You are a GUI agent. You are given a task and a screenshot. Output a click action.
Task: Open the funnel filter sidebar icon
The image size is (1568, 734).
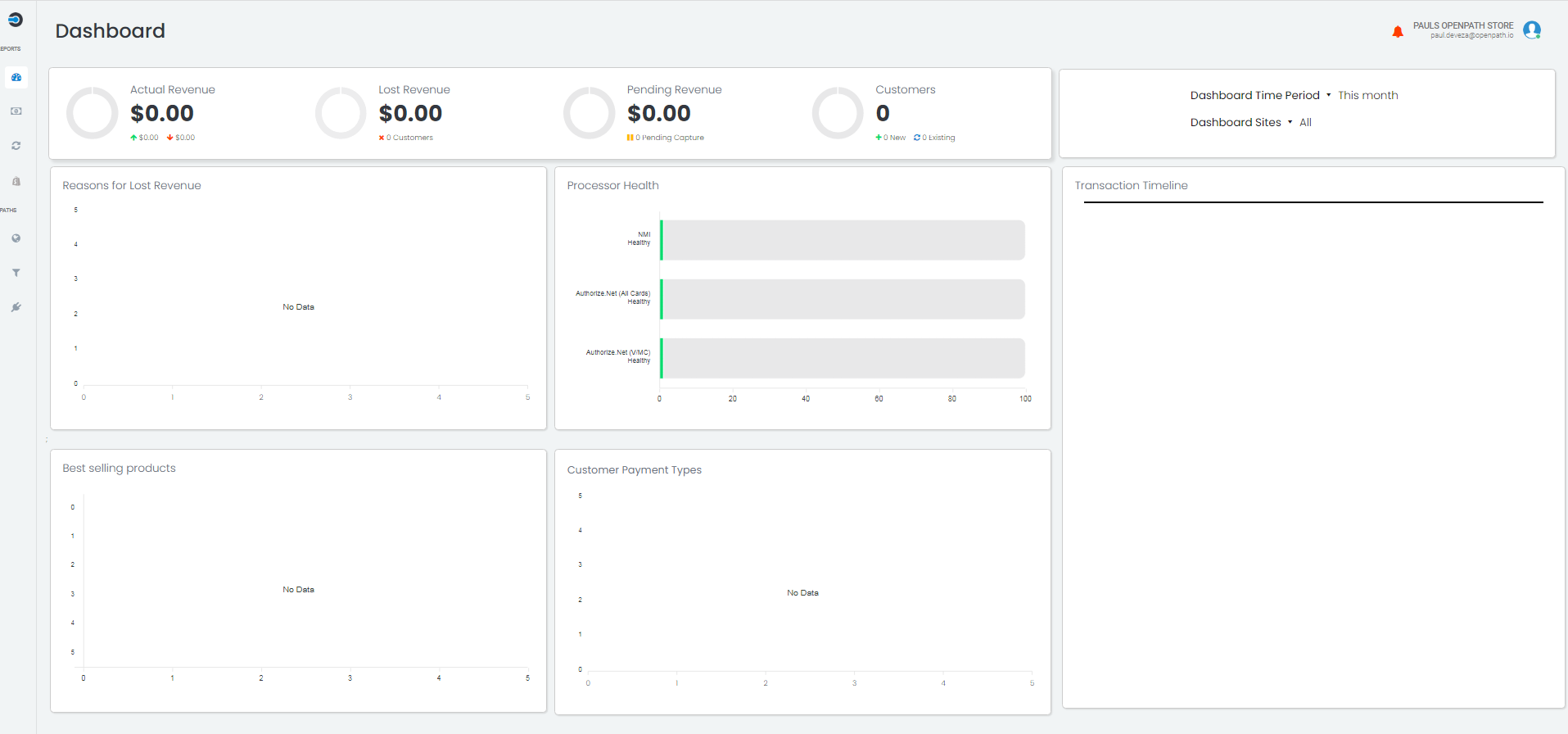coord(16,273)
